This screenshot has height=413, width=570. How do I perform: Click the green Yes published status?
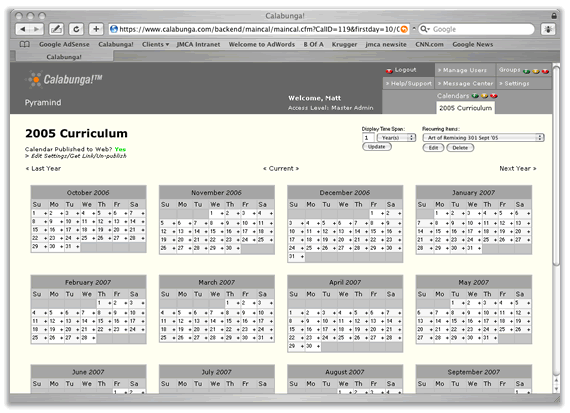click(x=120, y=149)
